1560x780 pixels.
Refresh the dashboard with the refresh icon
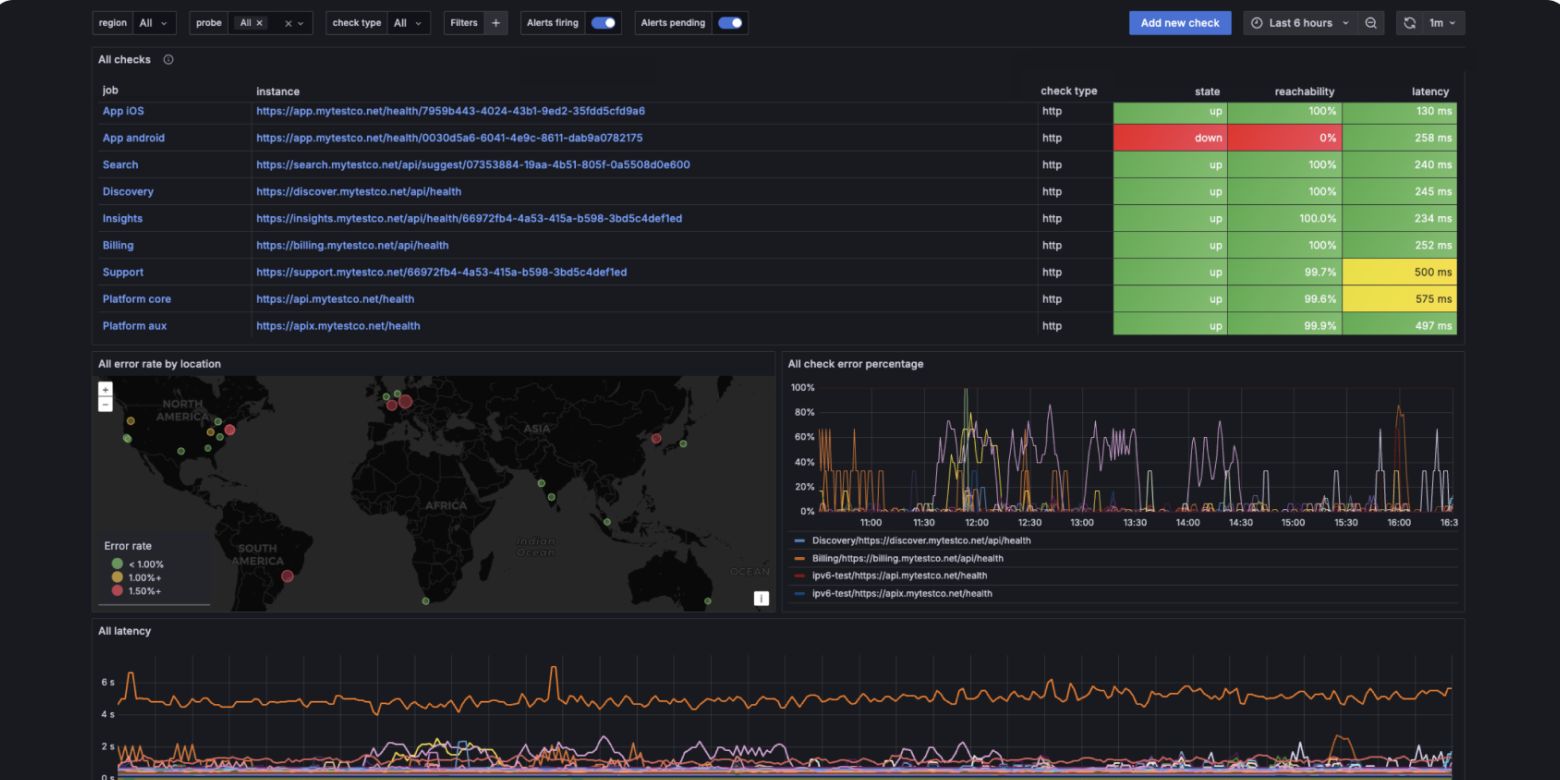pyautogui.click(x=1410, y=22)
